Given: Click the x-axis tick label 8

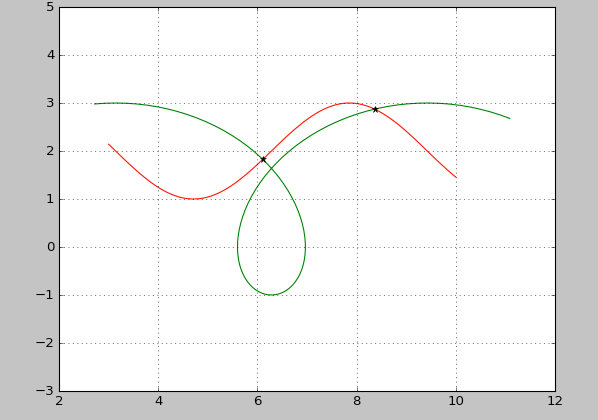Looking at the screenshot, I should point(357,401).
